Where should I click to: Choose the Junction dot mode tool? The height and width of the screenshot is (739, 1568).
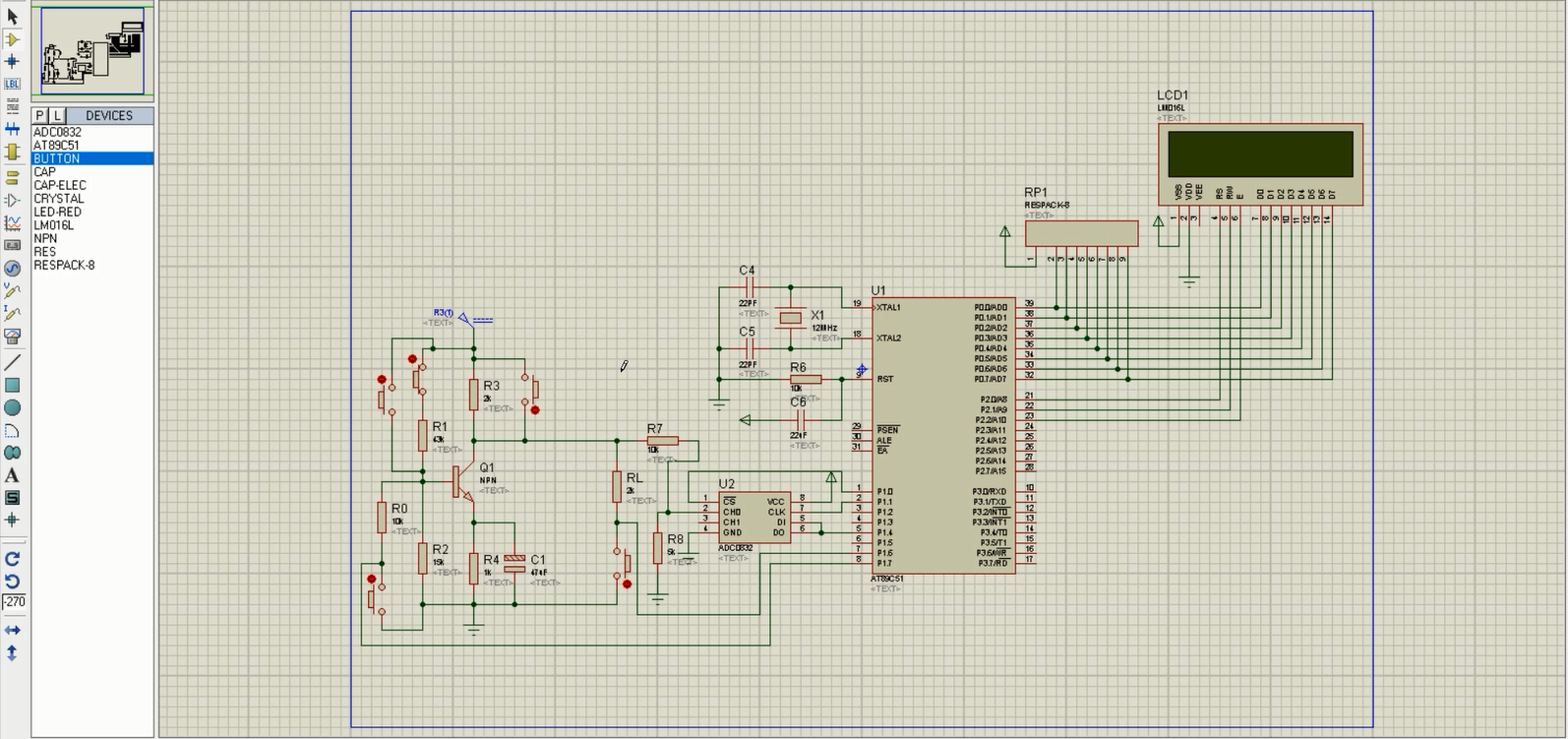pyautogui.click(x=13, y=61)
